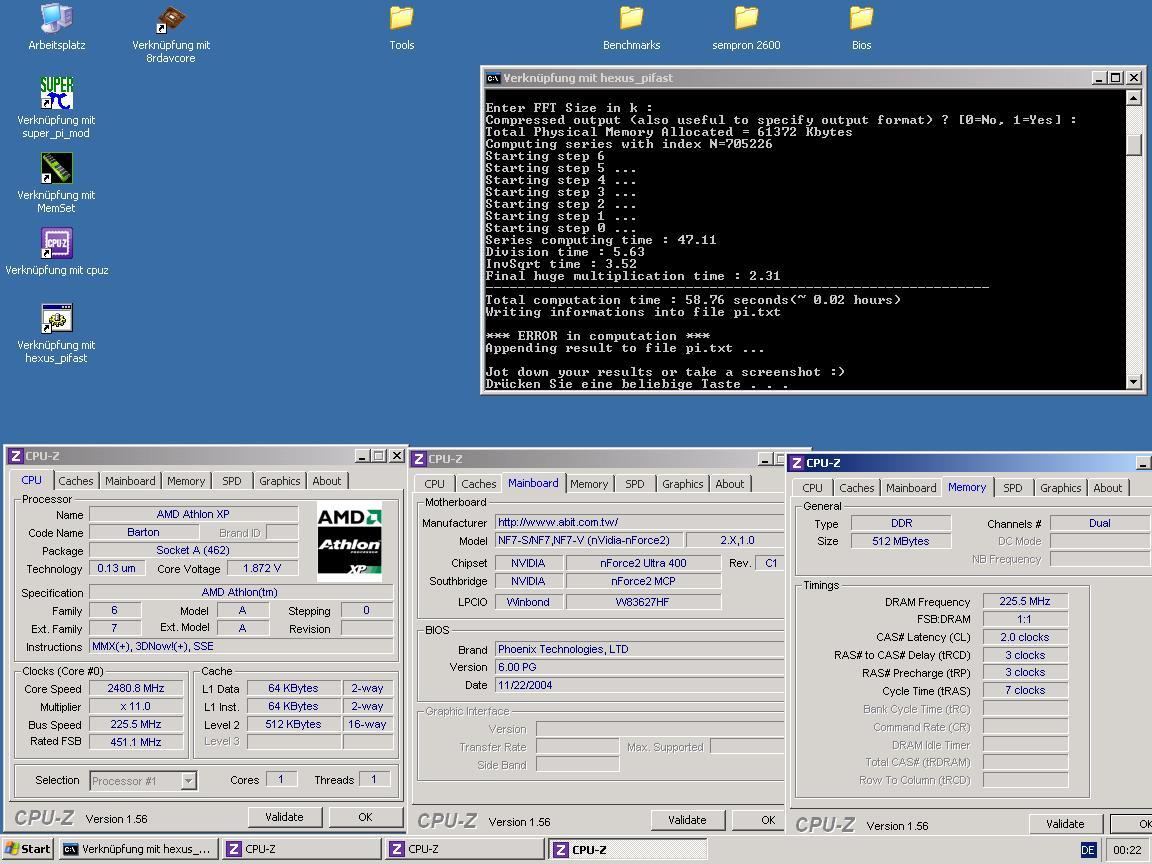Click the taskbar clock 00:22
Viewport: 1152px width, 864px height.
(1127, 850)
